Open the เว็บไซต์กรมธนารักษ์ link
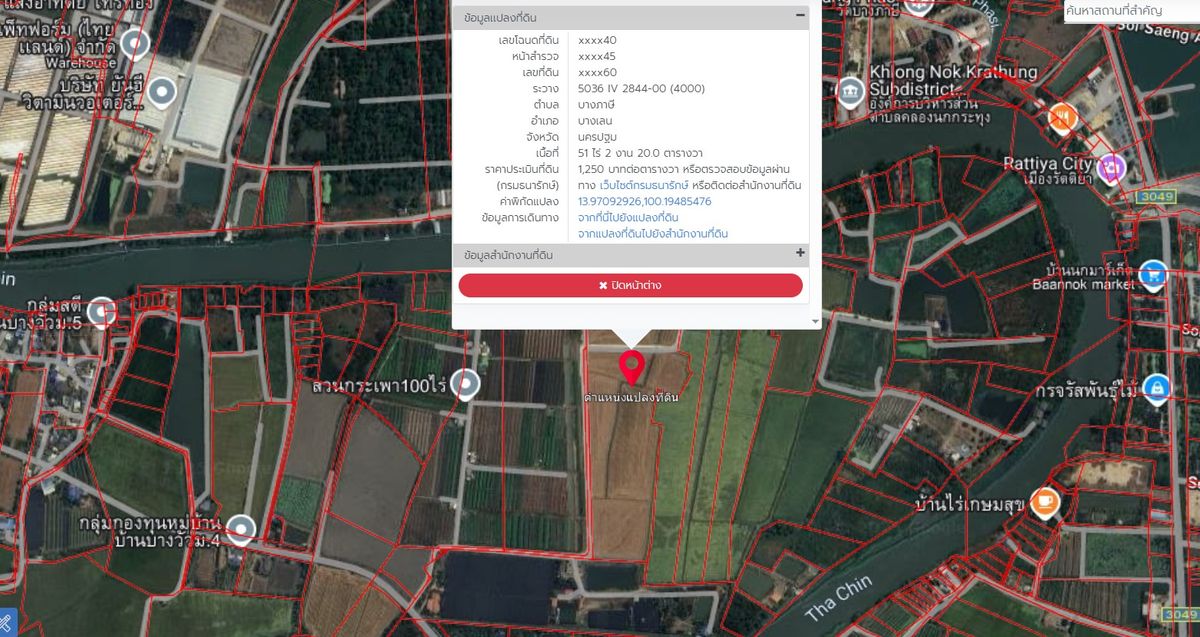This screenshot has width=1200, height=637. [x=644, y=185]
